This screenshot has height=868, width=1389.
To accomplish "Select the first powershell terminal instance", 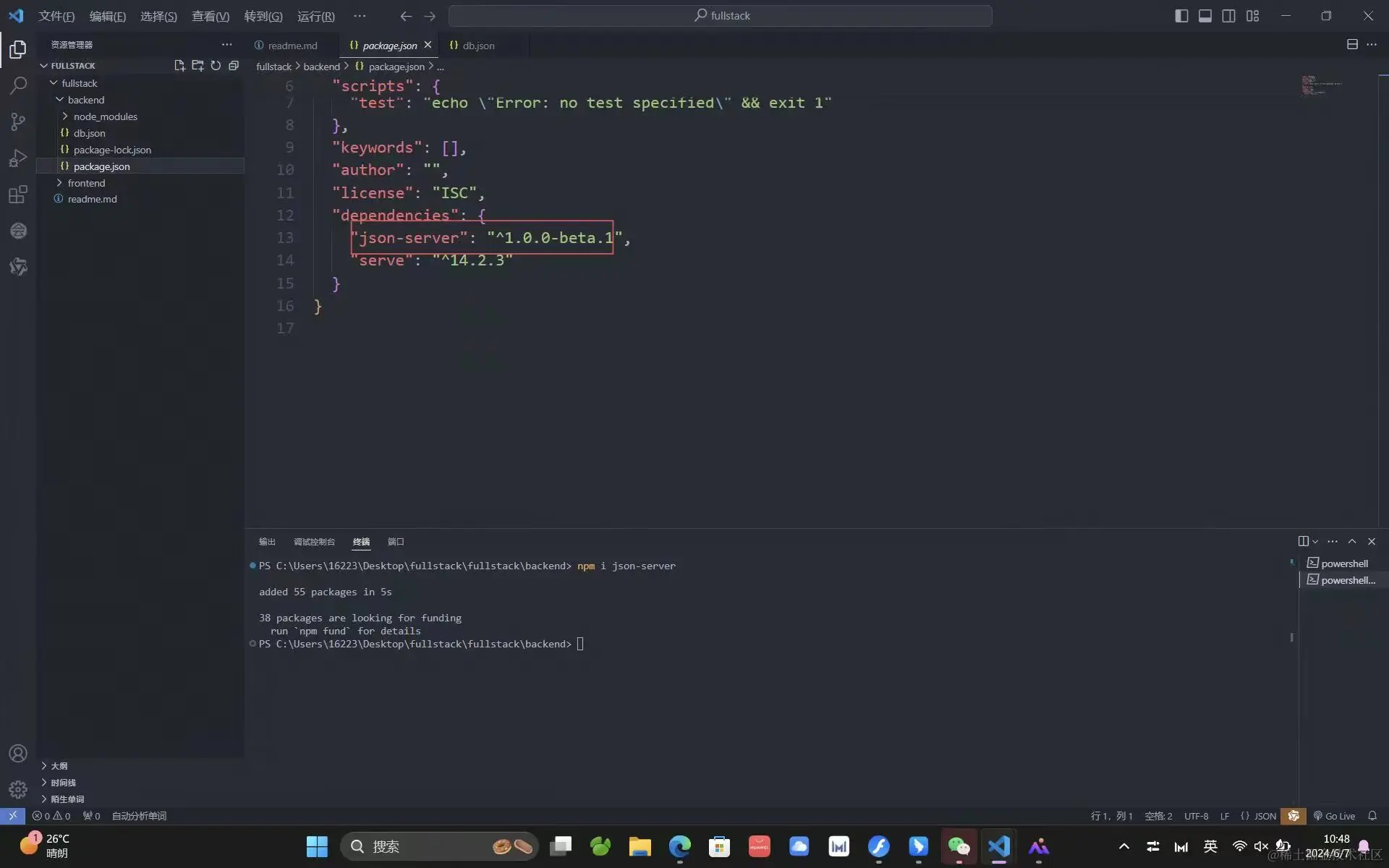I will pyautogui.click(x=1343, y=563).
